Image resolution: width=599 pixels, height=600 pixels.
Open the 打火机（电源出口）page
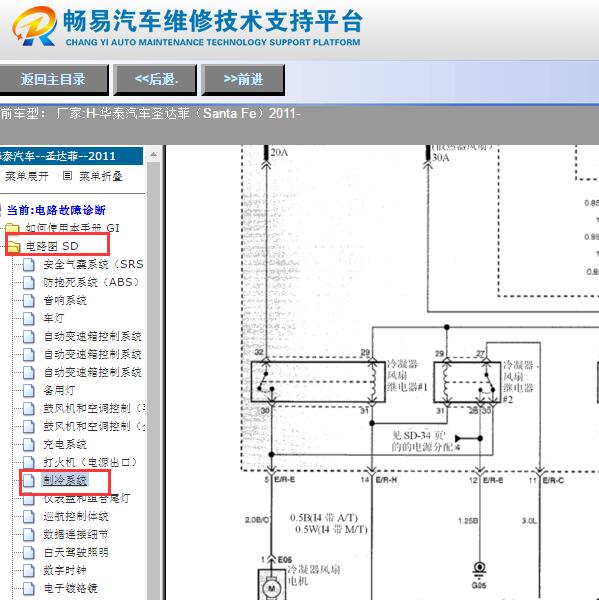click(90, 462)
